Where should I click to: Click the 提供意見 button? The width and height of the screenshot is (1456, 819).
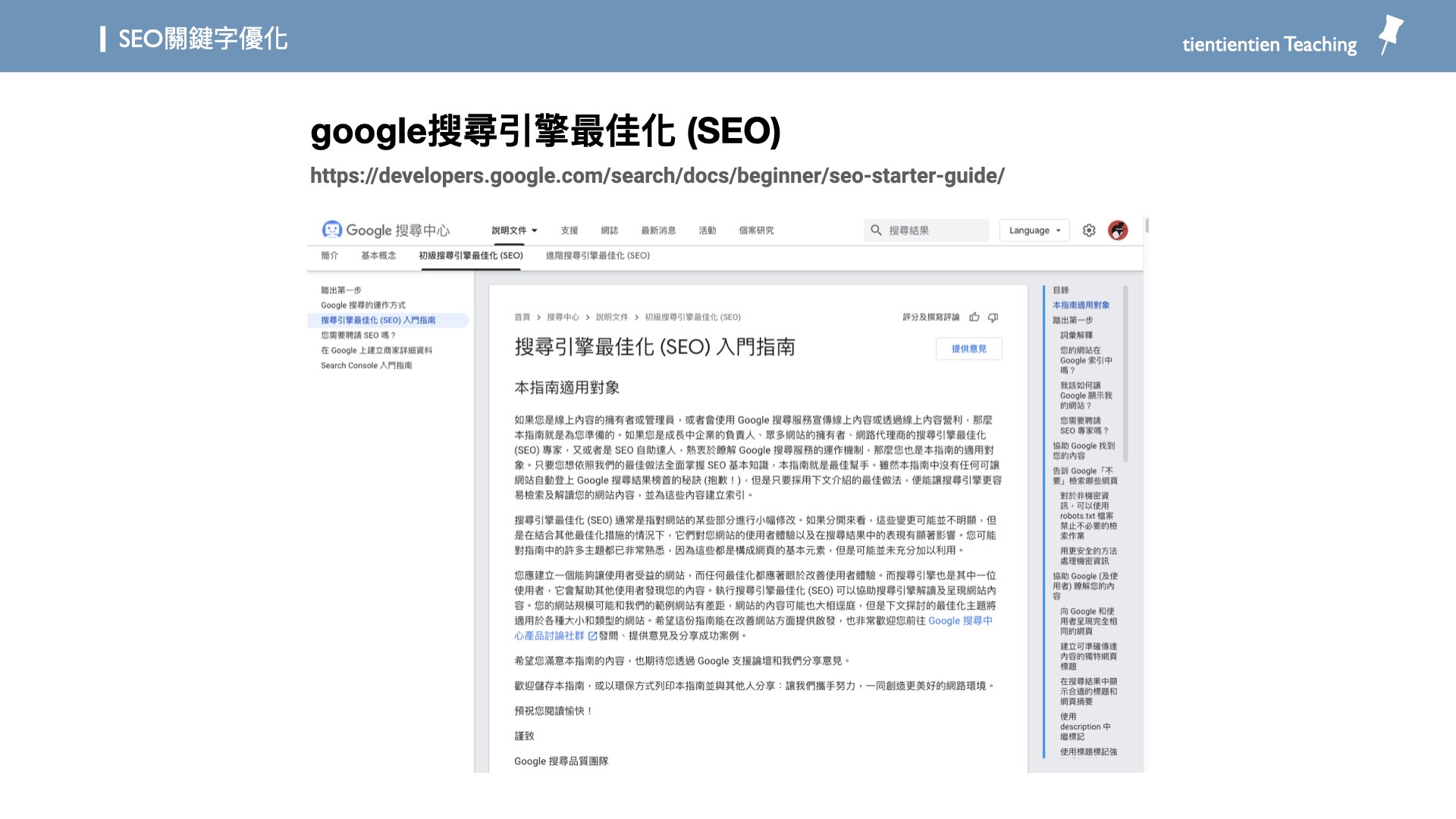969,349
